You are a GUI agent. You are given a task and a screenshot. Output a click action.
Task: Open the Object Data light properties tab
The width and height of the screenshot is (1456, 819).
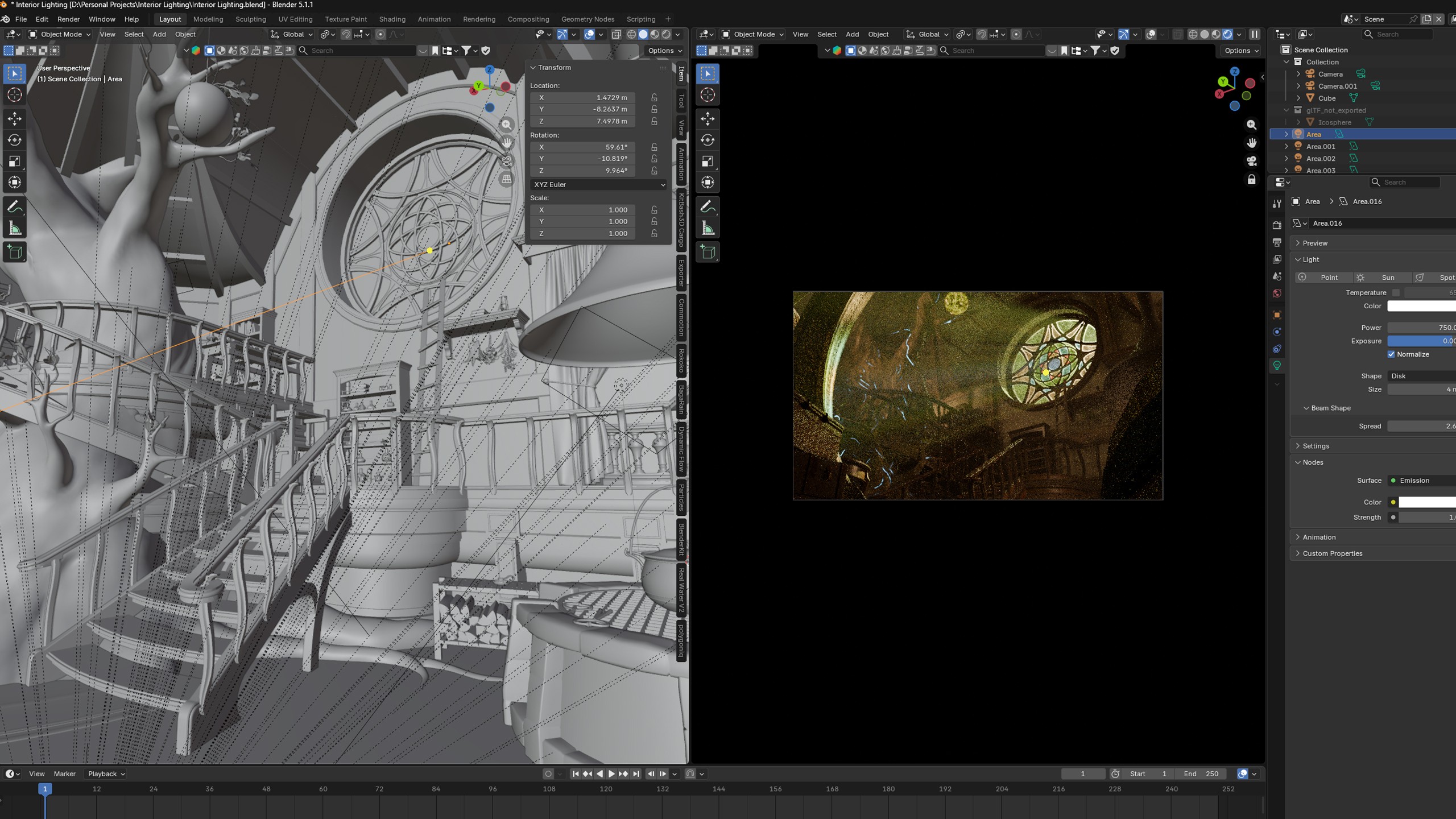1277,365
